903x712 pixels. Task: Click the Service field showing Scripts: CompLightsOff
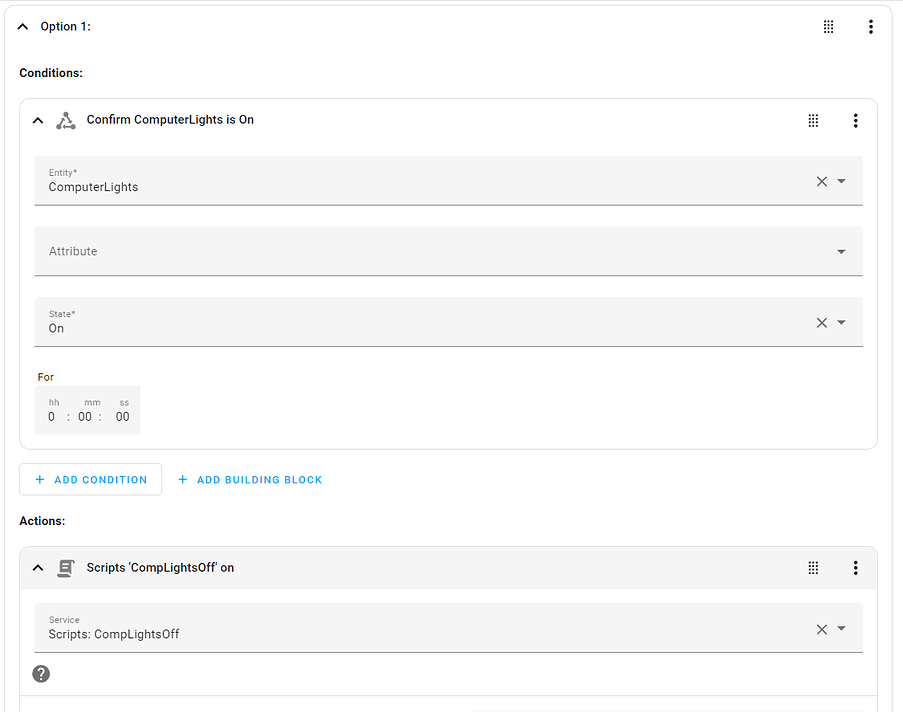pos(449,628)
